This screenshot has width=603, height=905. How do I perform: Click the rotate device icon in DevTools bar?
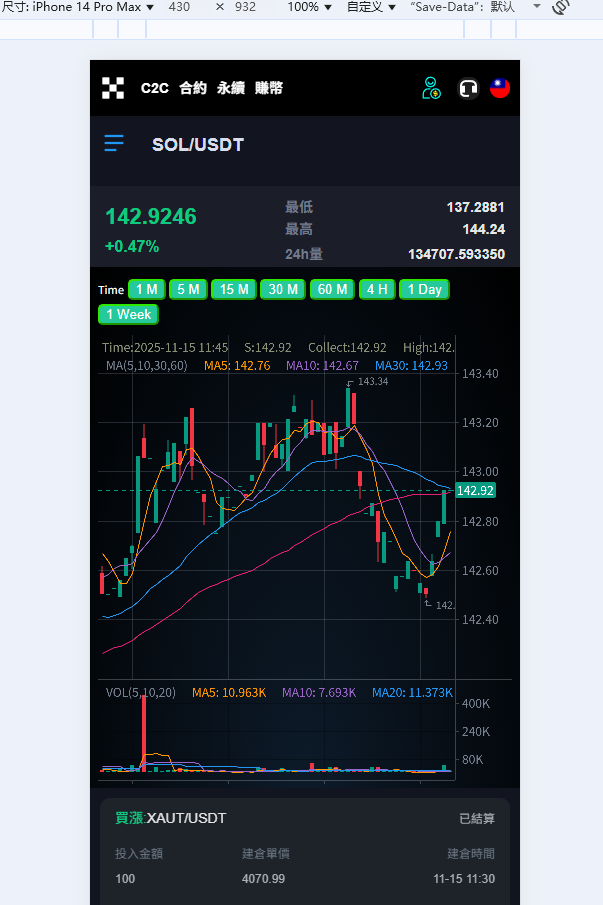coord(561,7)
